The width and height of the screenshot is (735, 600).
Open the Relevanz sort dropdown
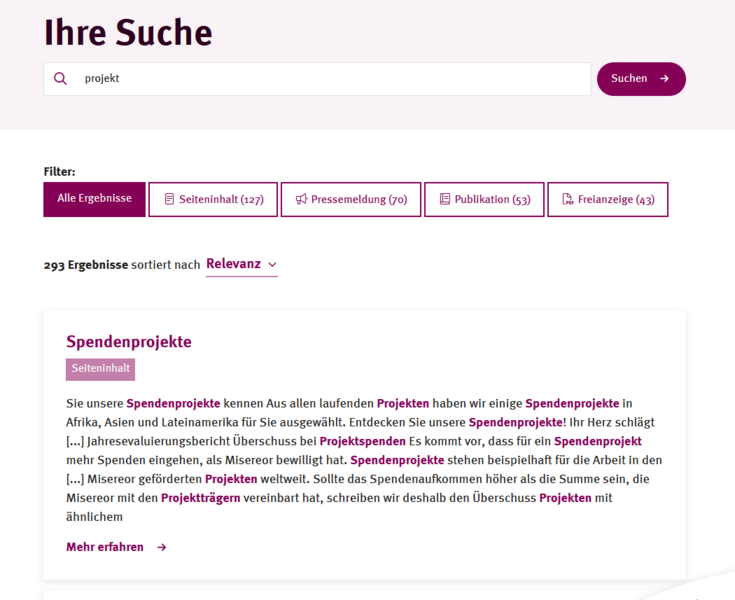(x=234, y=265)
